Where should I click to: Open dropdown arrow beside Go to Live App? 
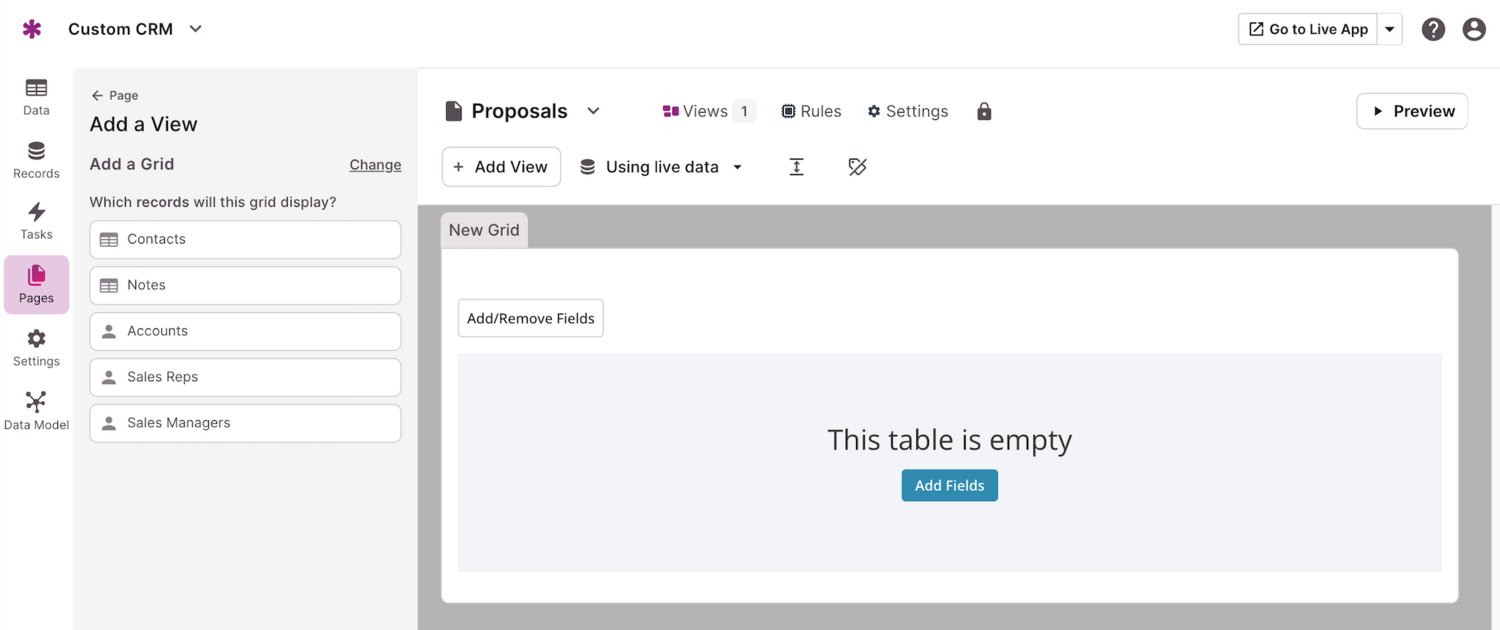1390,29
